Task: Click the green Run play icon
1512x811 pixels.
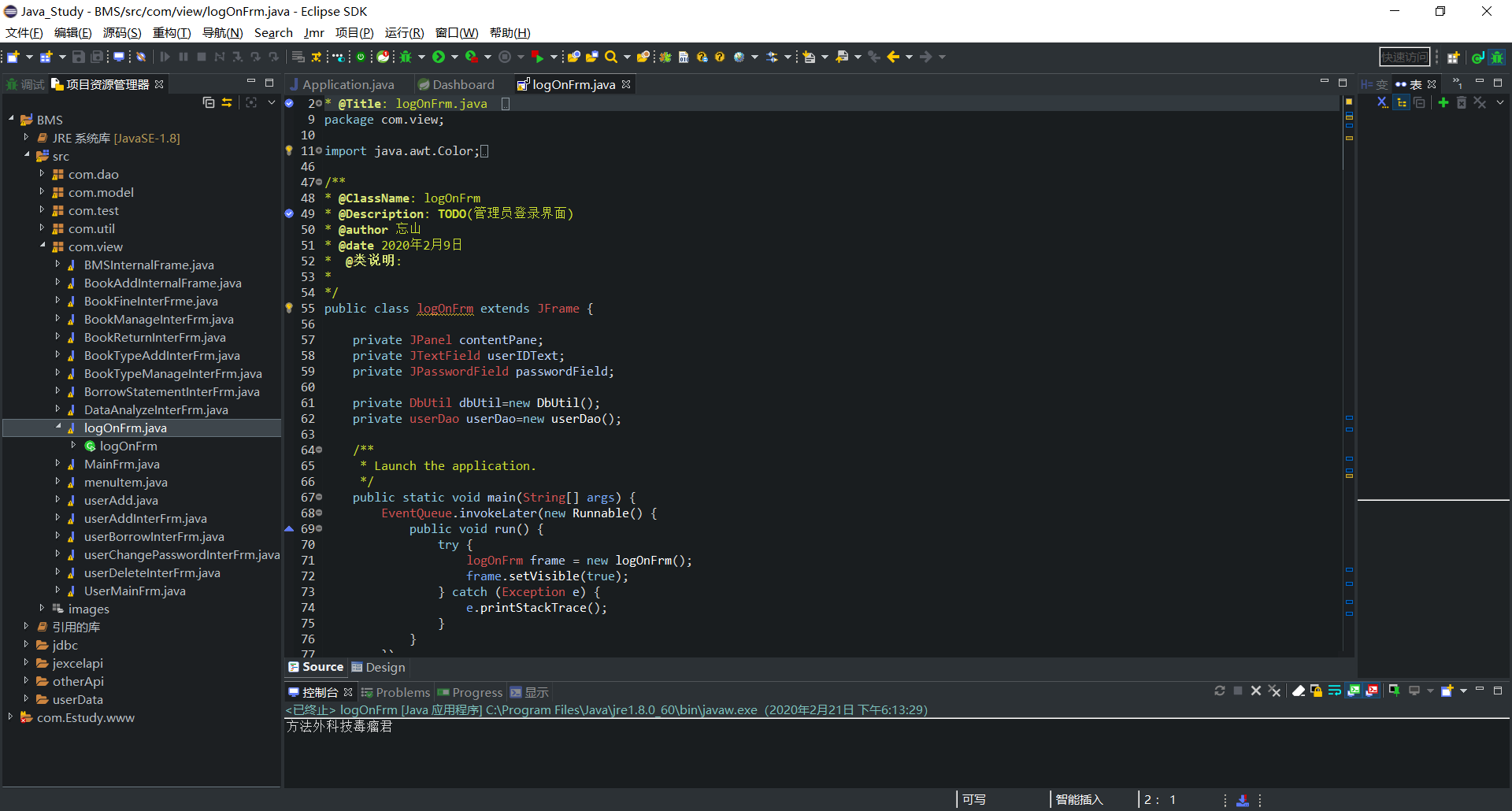Action: click(x=439, y=57)
